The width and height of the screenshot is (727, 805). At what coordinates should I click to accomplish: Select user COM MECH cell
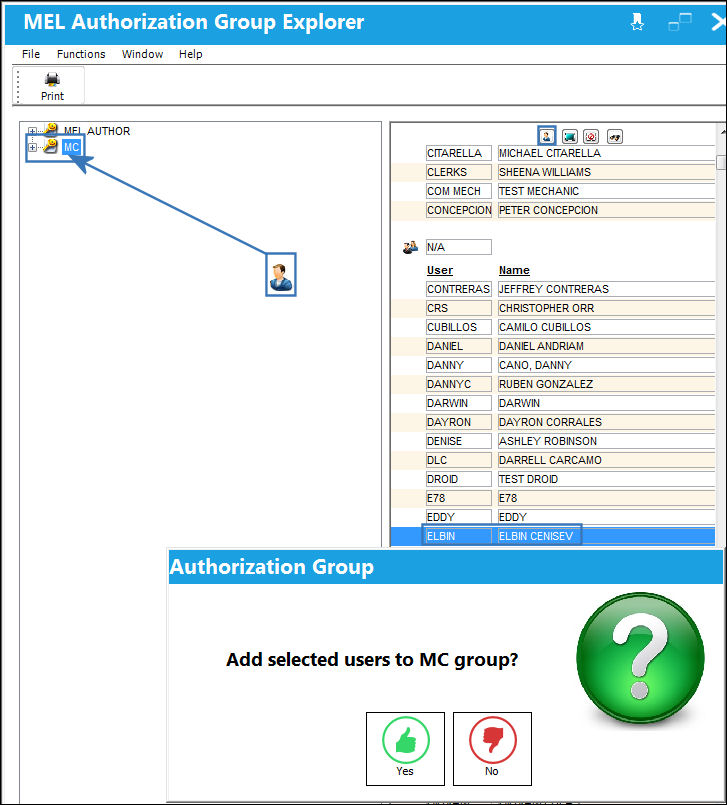458,191
